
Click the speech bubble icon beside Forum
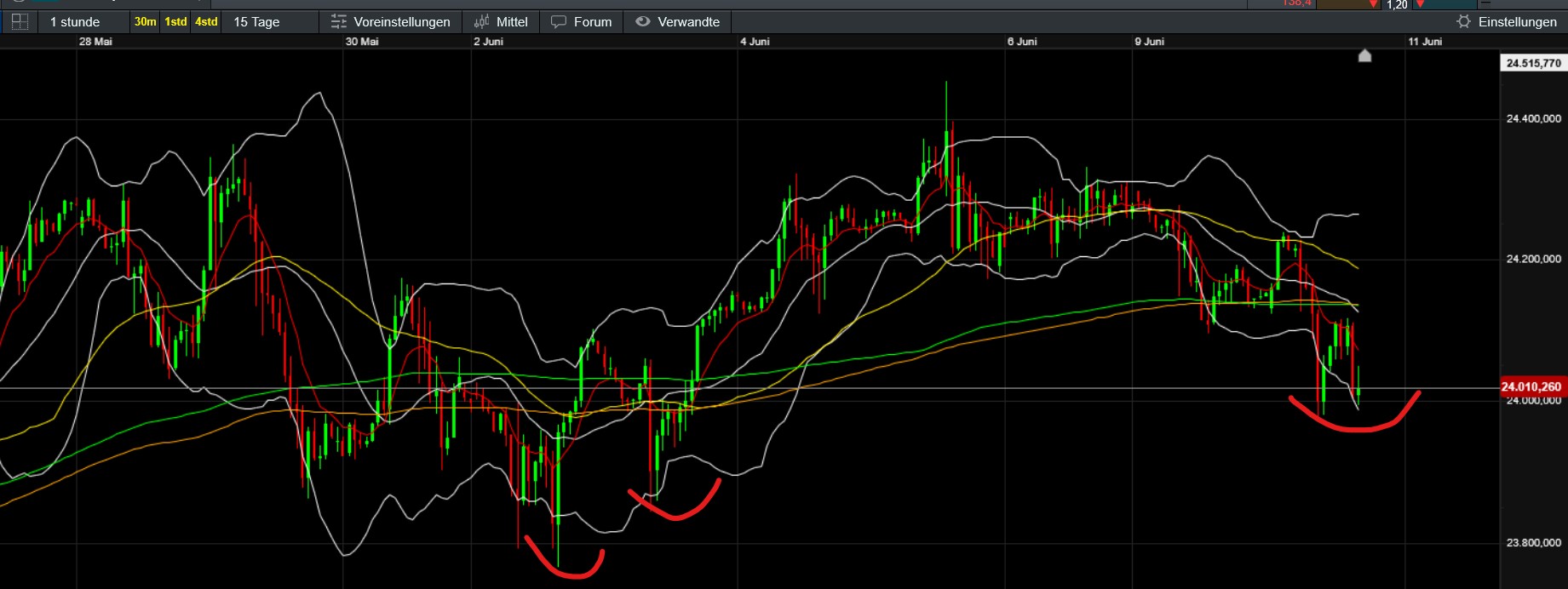(559, 22)
